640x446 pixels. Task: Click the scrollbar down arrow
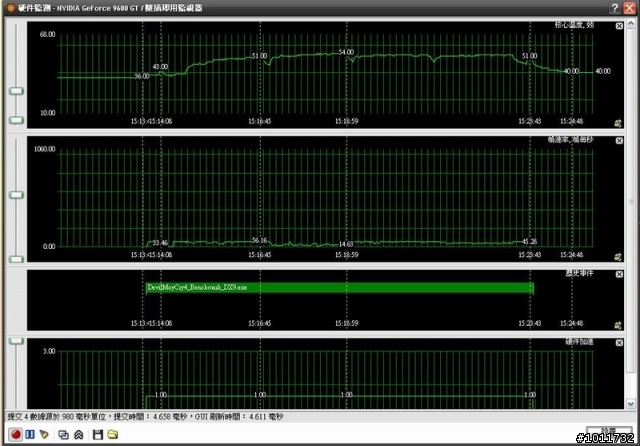631,404
